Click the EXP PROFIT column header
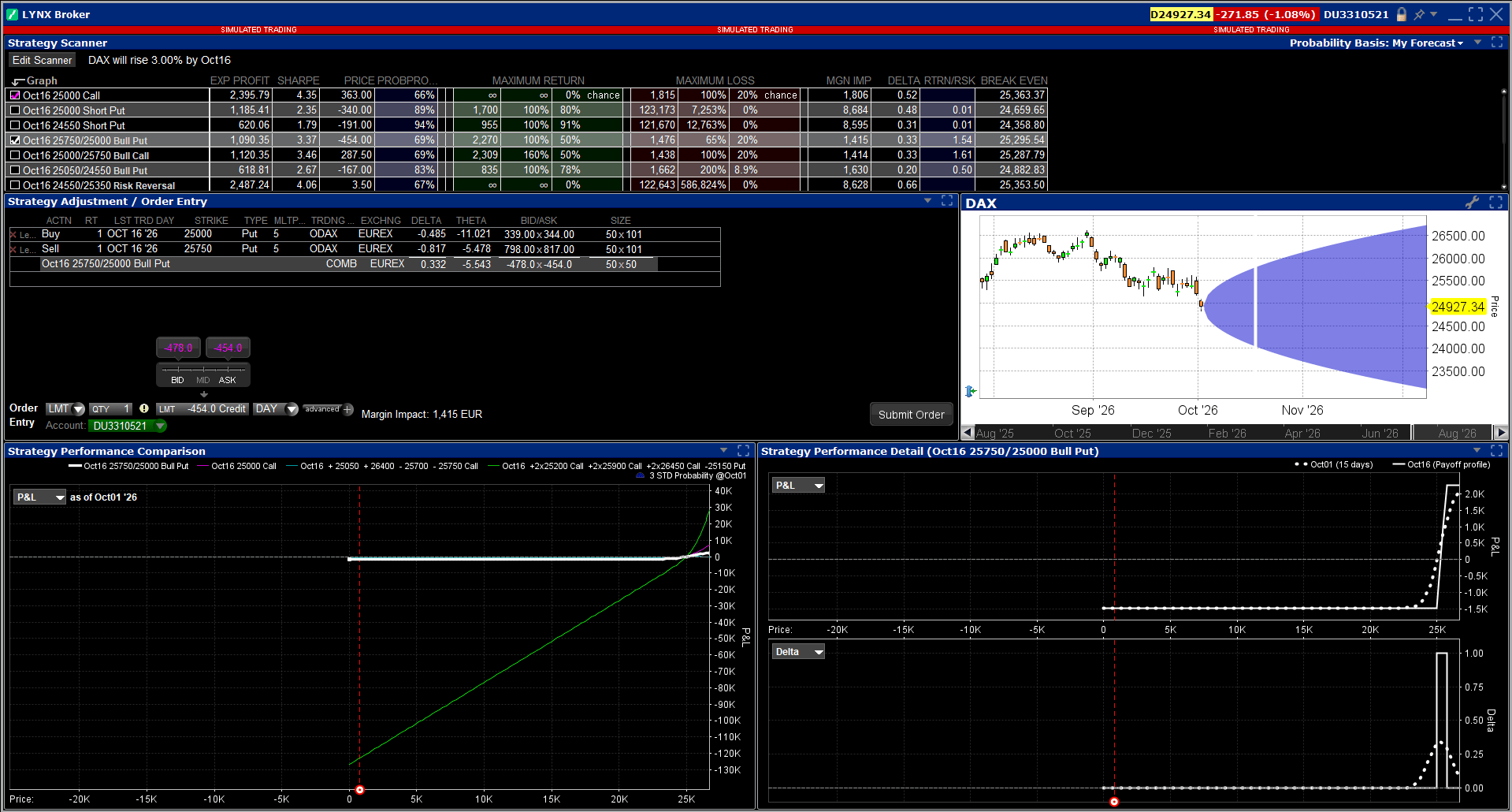 240,80
